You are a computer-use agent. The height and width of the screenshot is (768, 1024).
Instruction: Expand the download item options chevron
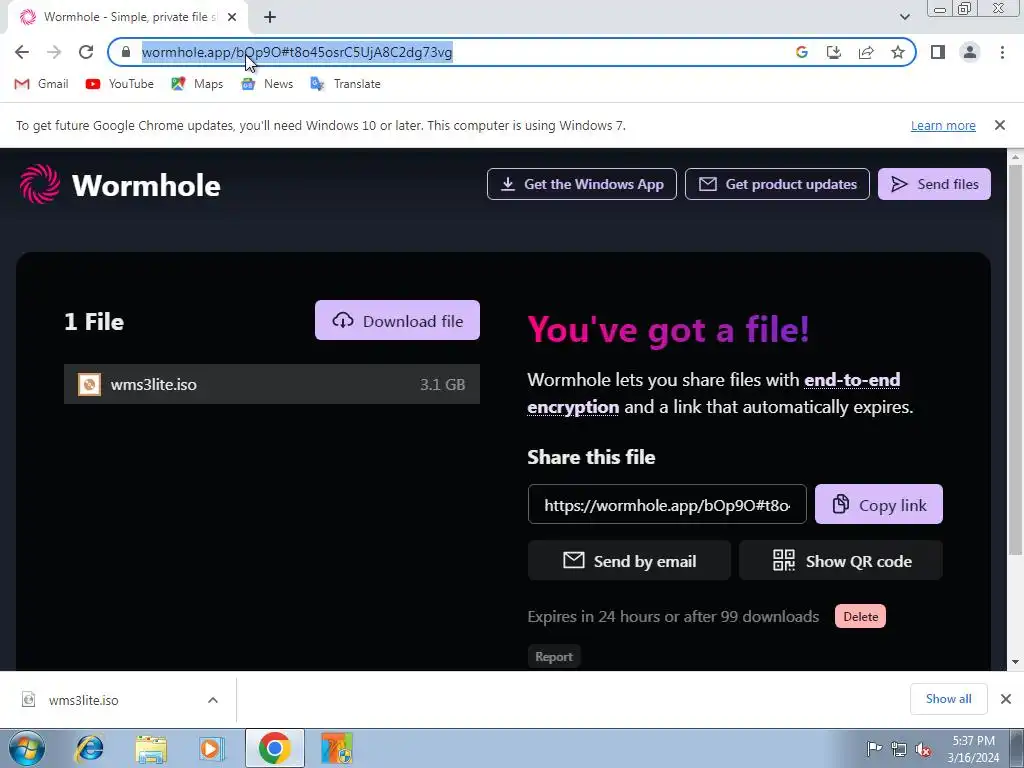coord(213,700)
